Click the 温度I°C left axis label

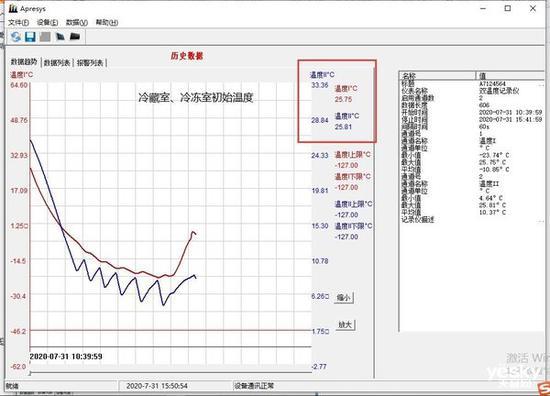(21, 75)
